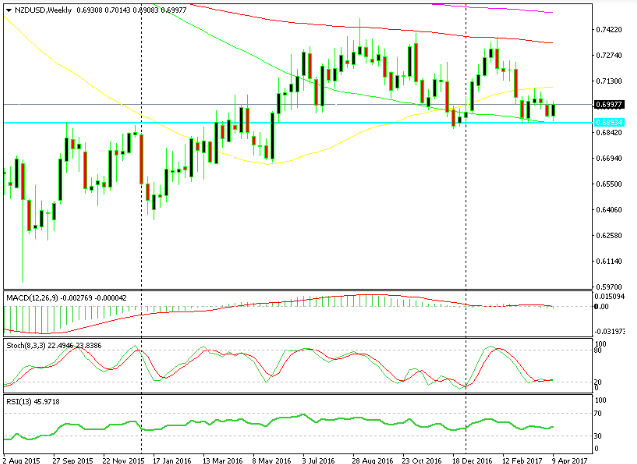This screenshot has height=464, width=637.
Task: Click the 0.74220 price axis value
Action: pos(609,30)
